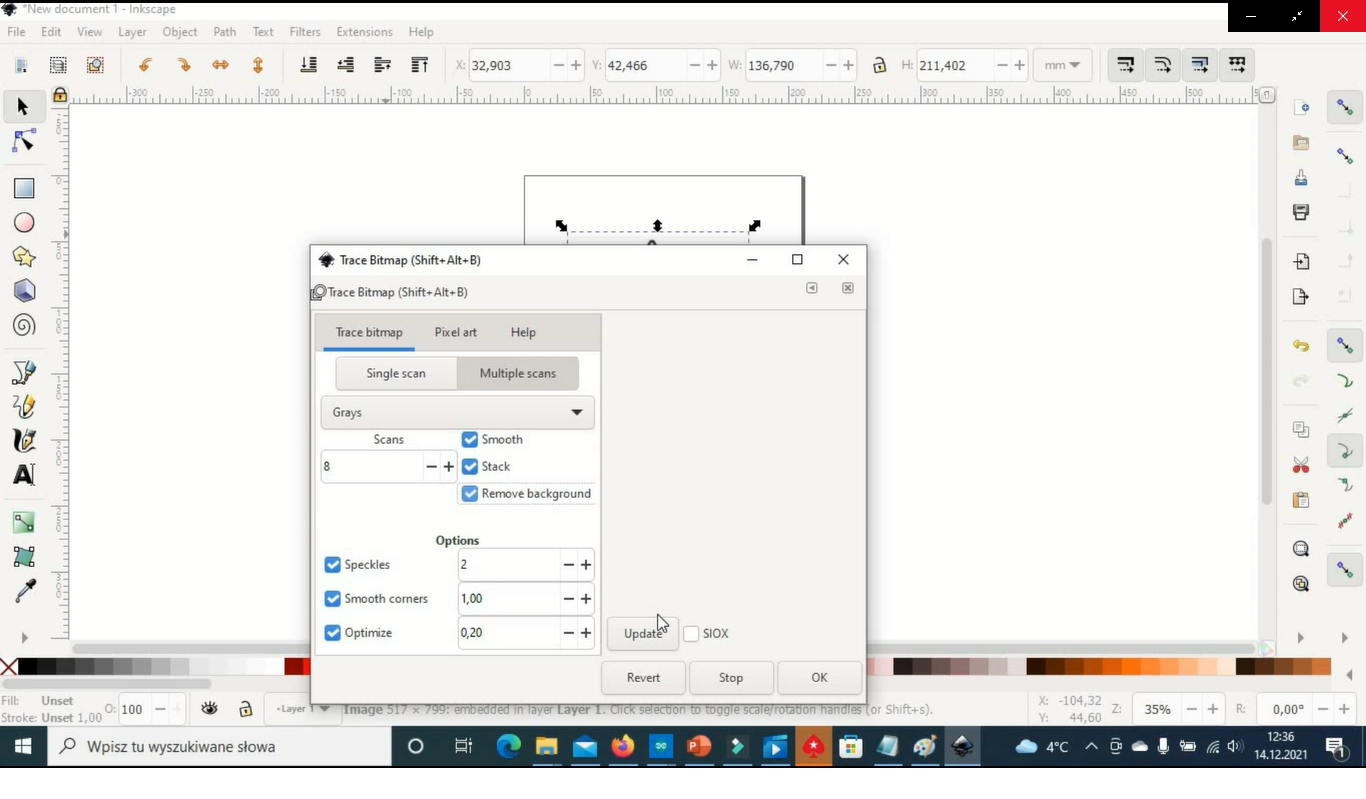Image resolution: width=1366 pixels, height=799 pixels.
Task: Uncheck the Smooth checkbox
Action: tap(470, 439)
